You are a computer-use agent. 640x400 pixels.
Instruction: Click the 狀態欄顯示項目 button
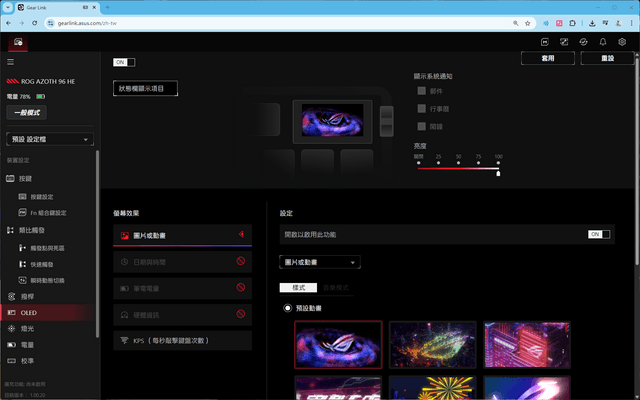click(145, 89)
